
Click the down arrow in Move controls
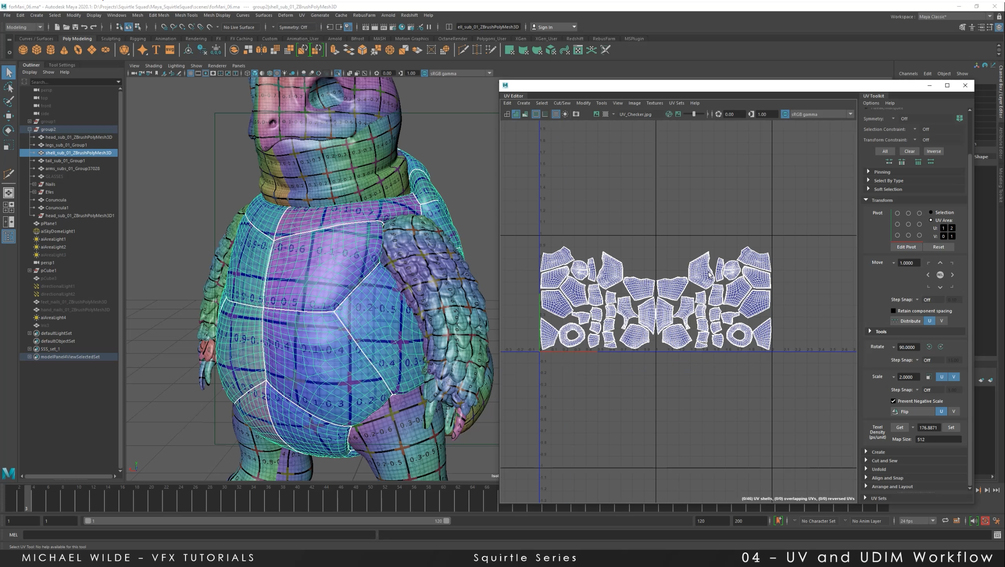[940, 286]
